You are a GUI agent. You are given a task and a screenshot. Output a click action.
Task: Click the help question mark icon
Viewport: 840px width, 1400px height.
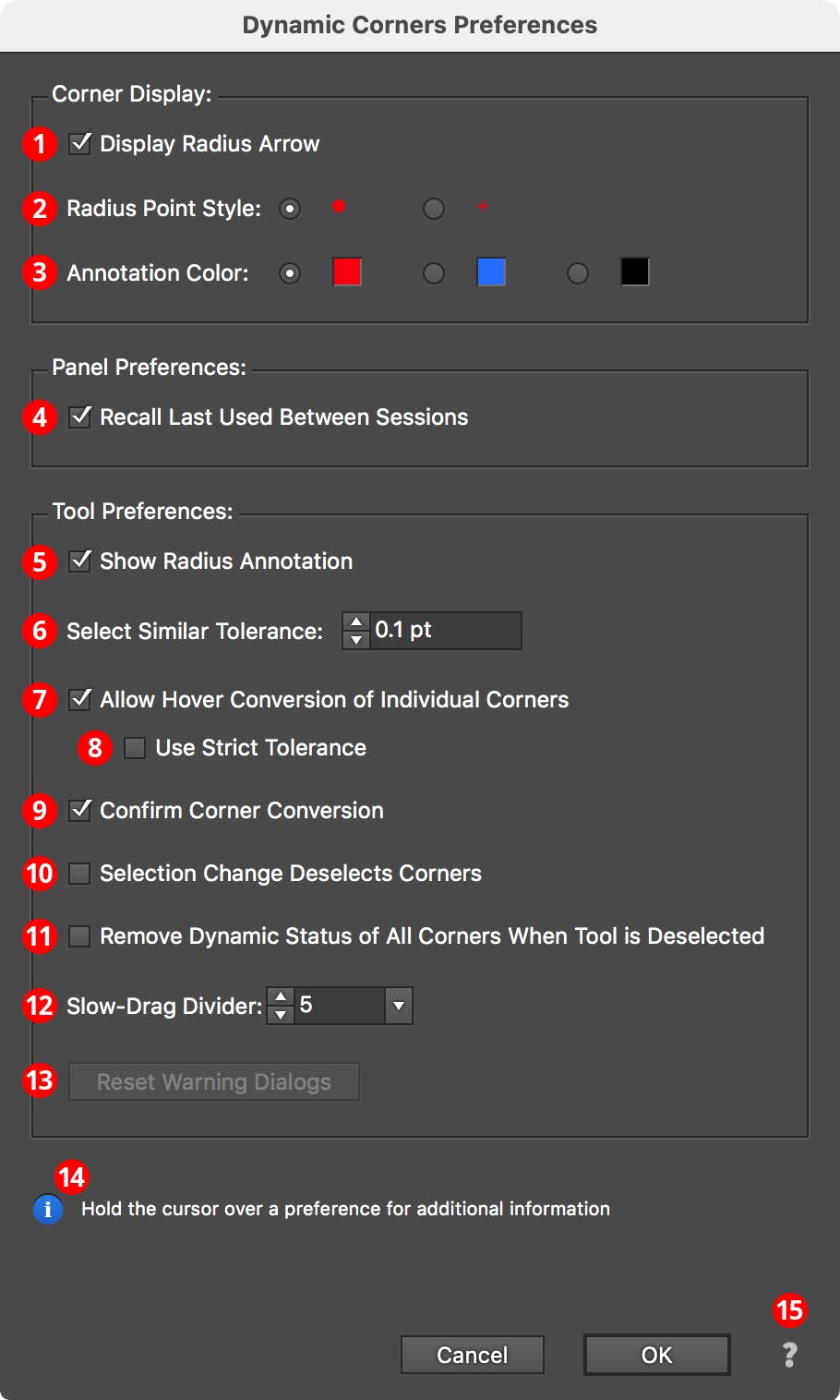pos(789,1355)
